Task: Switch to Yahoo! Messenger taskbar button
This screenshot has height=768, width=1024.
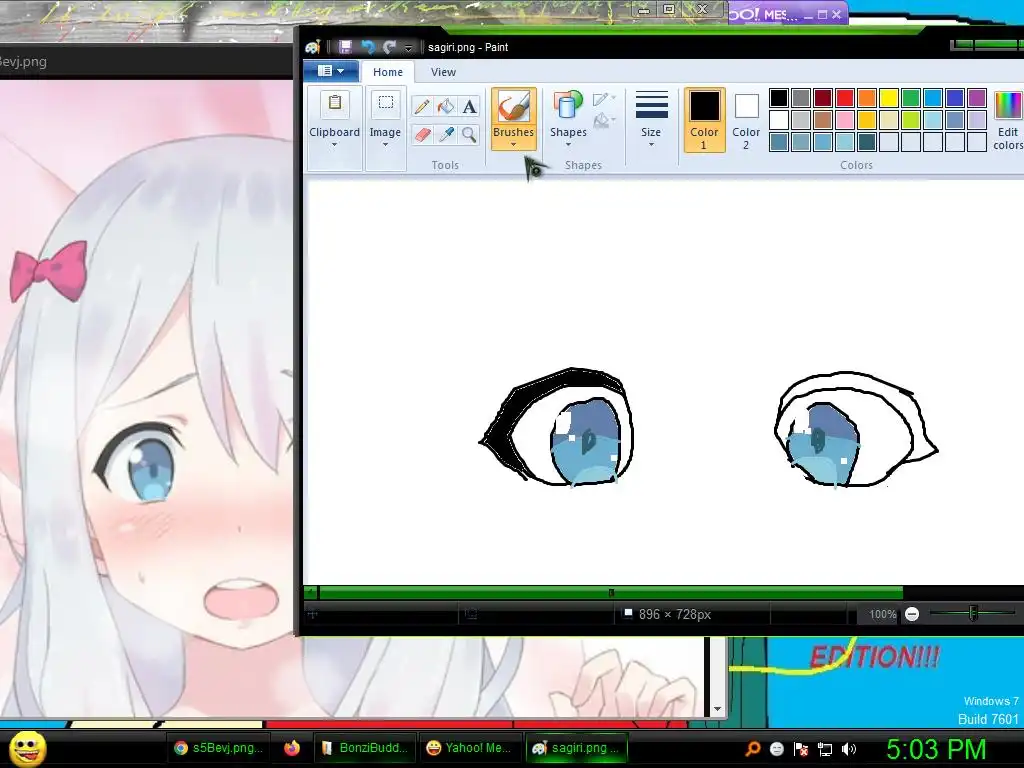Action: [x=469, y=748]
